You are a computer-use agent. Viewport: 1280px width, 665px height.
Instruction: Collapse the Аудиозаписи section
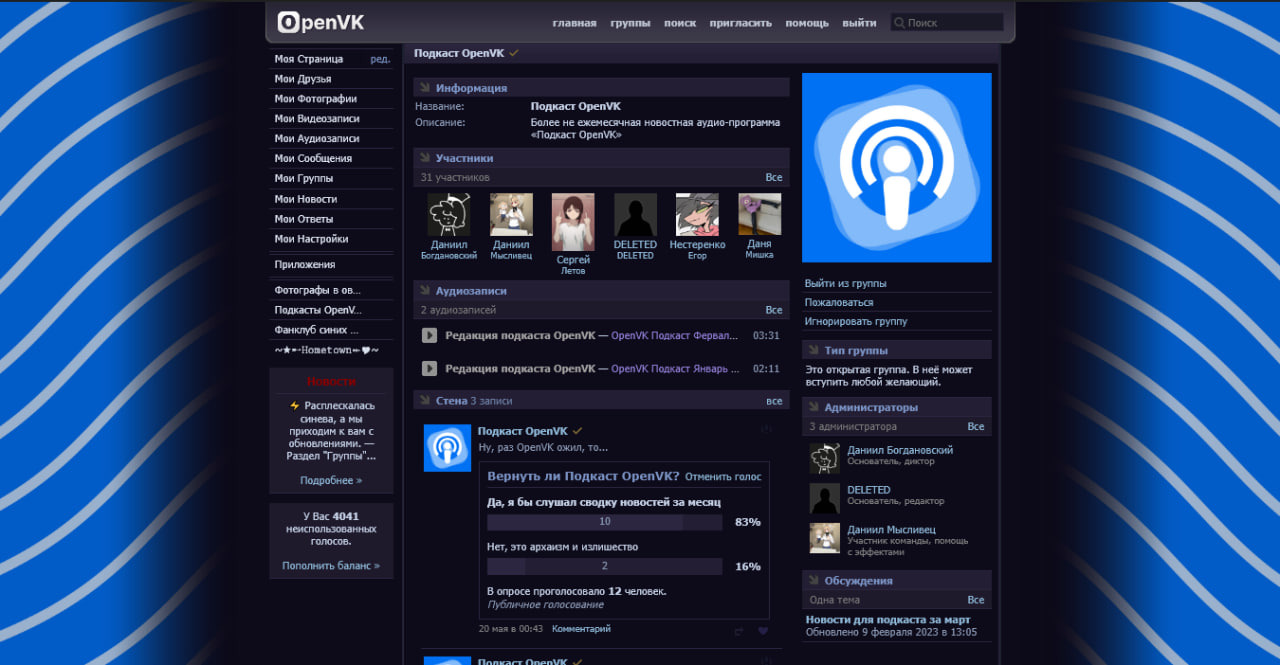pyautogui.click(x=425, y=291)
